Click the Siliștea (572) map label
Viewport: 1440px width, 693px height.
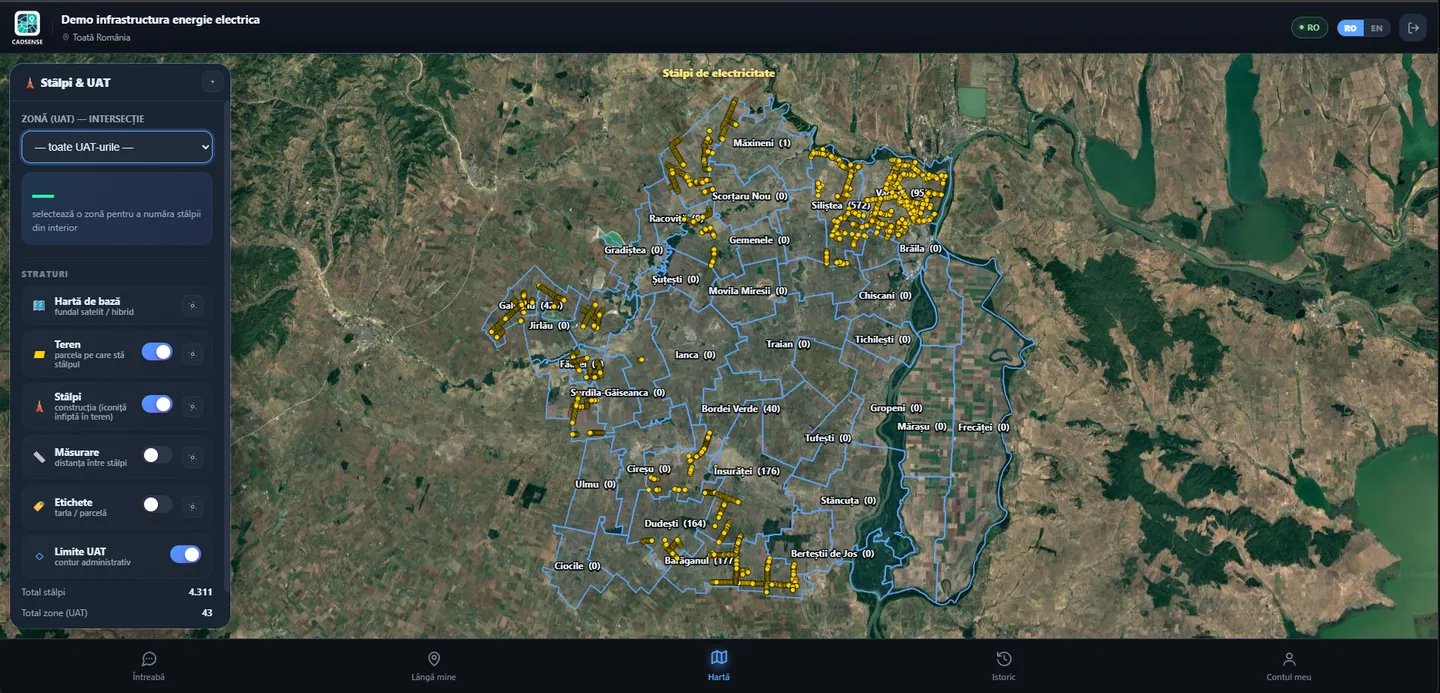point(841,205)
